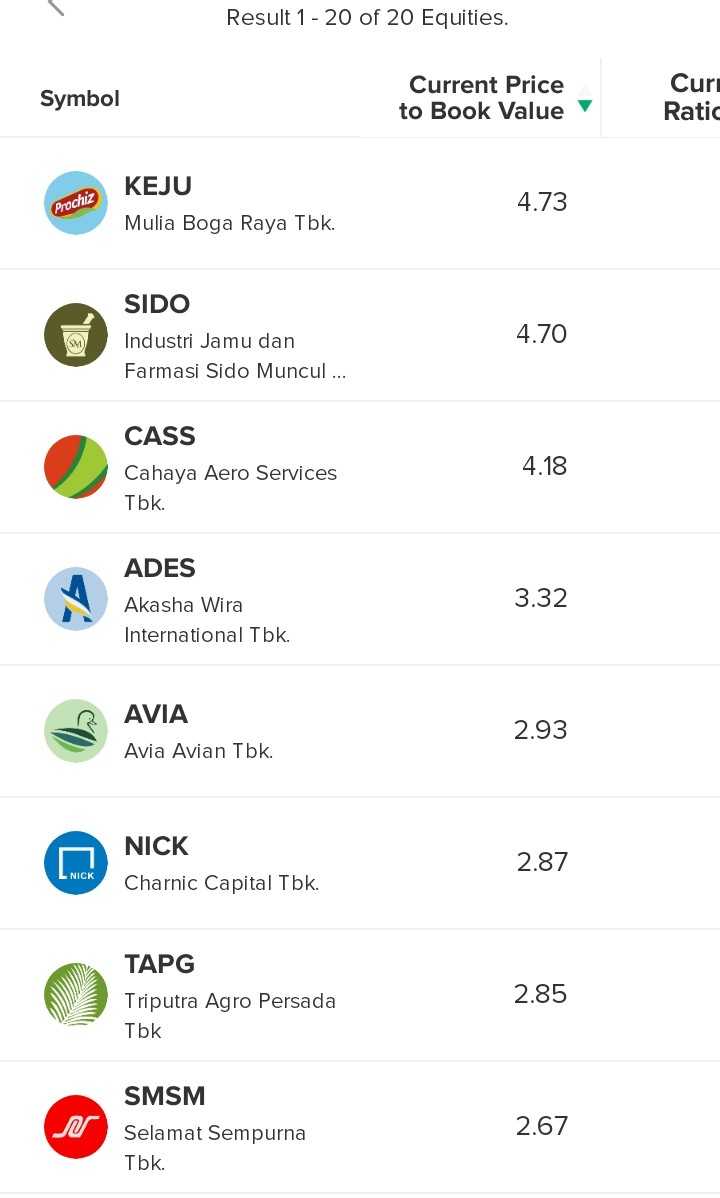Click the 3.32 price to book value for ADES
The image size is (720, 1198).
tap(541, 598)
